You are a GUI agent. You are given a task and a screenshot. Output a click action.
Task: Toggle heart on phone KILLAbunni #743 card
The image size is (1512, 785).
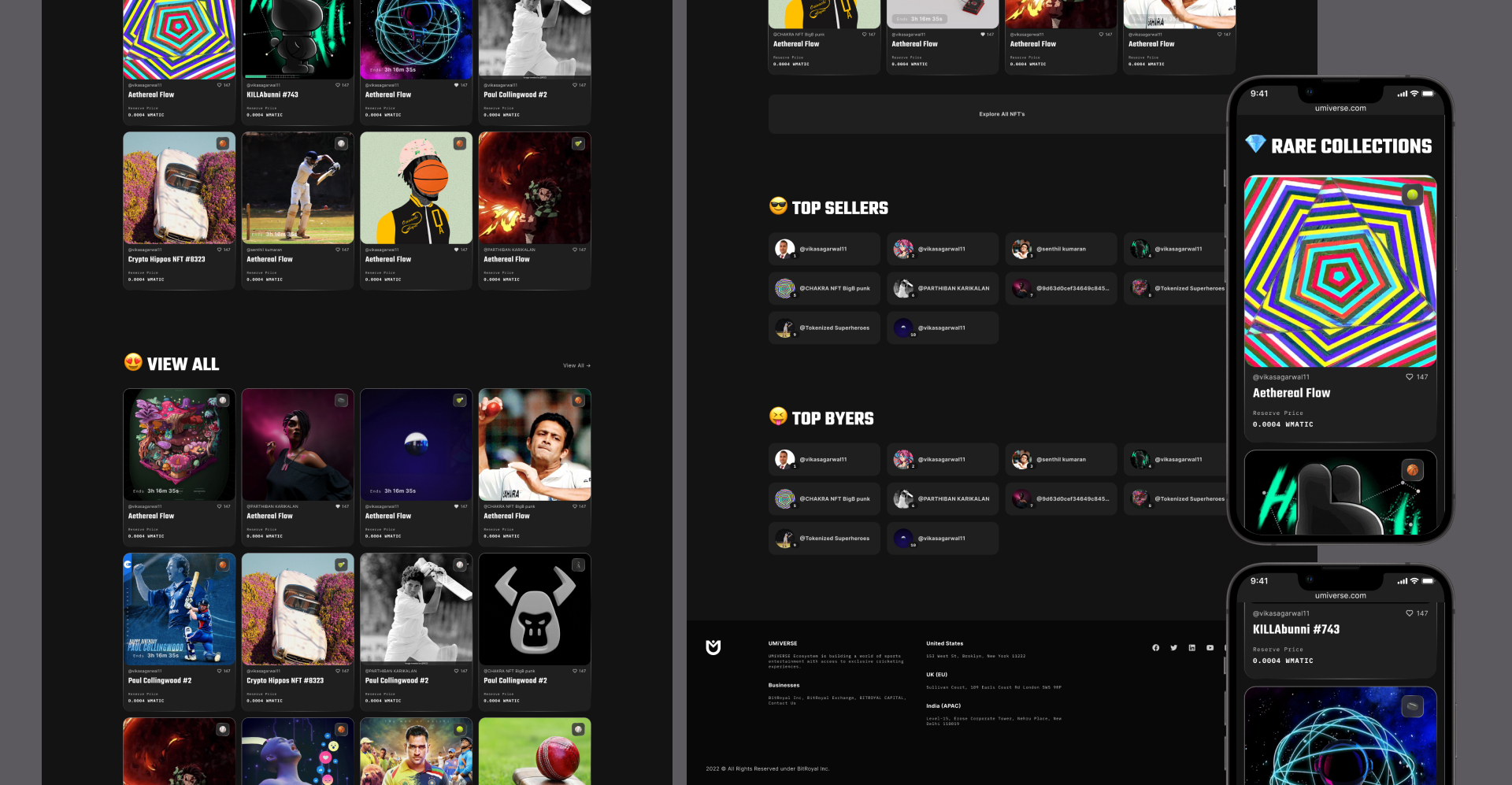[x=1410, y=613]
